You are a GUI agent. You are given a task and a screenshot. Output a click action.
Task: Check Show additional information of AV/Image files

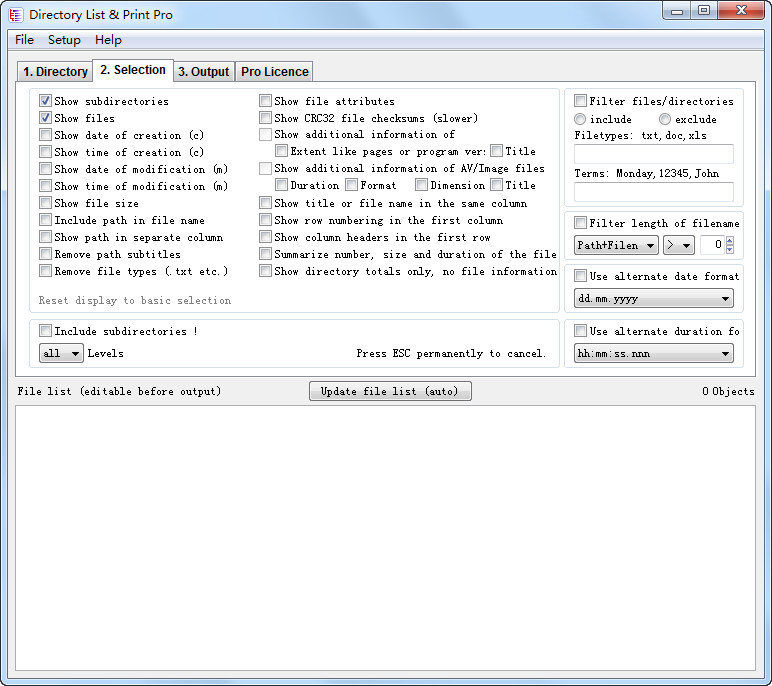tap(265, 168)
